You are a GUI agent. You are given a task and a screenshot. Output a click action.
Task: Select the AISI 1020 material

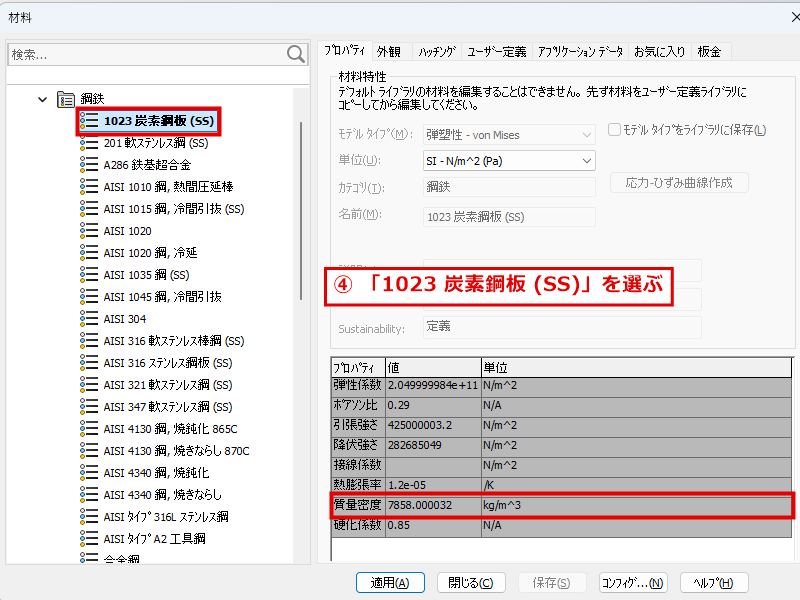(x=128, y=231)
